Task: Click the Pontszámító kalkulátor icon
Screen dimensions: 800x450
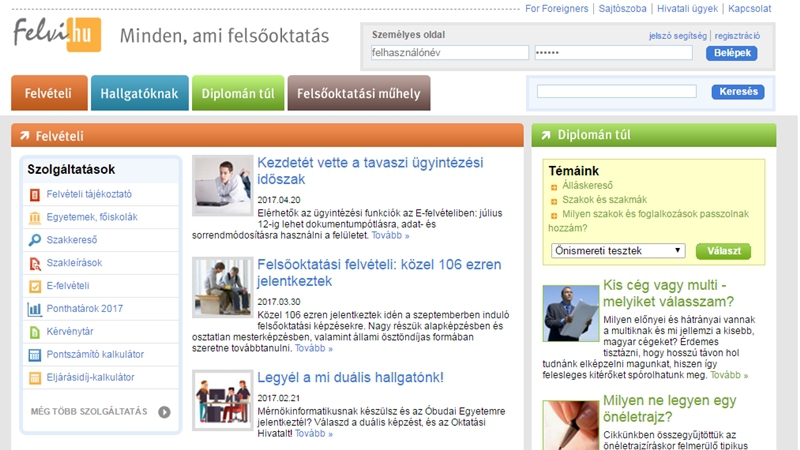Action: (35, 355)
